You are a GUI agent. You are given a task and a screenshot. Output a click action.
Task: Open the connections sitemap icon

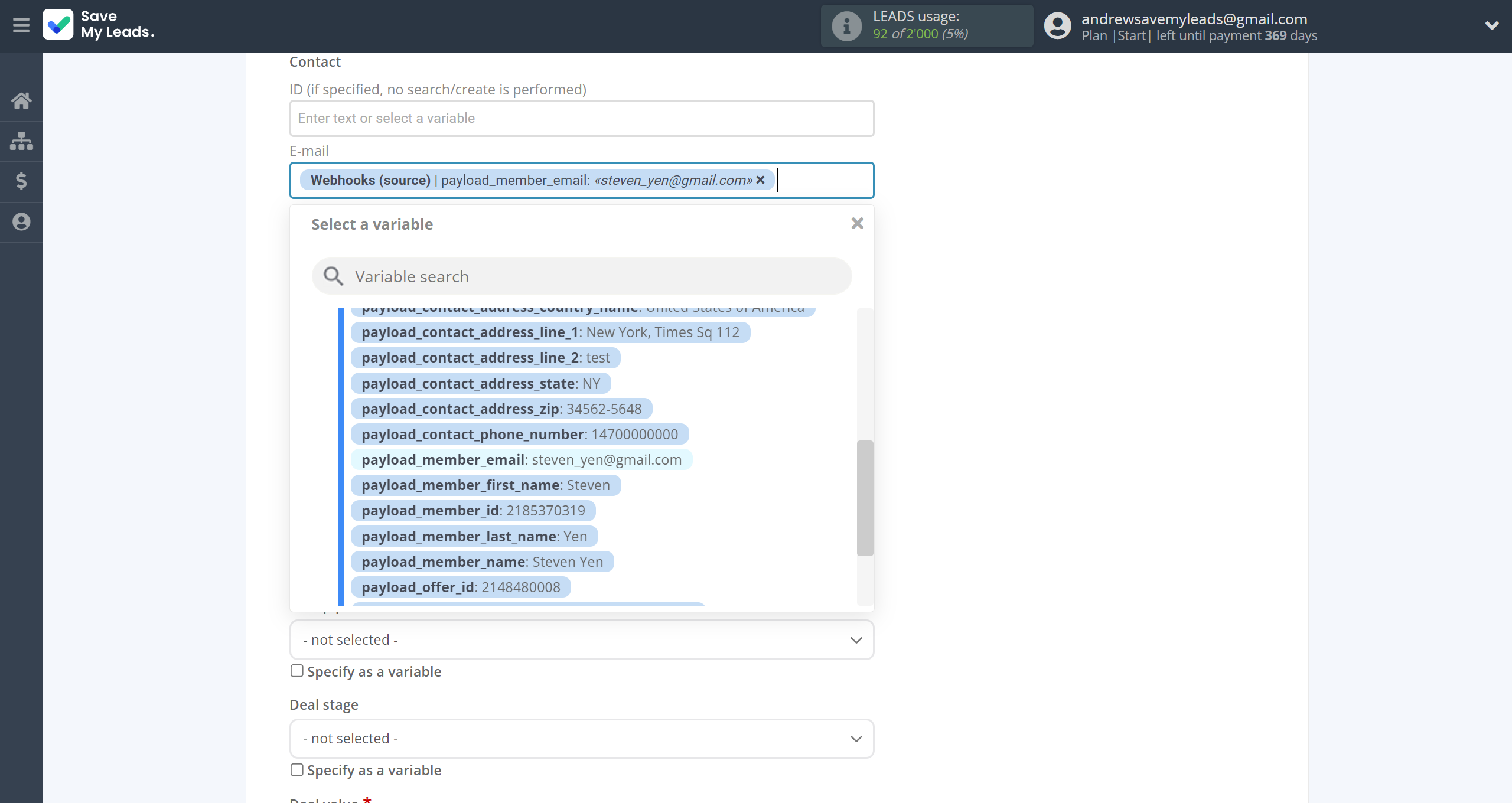tap(21, 141)
